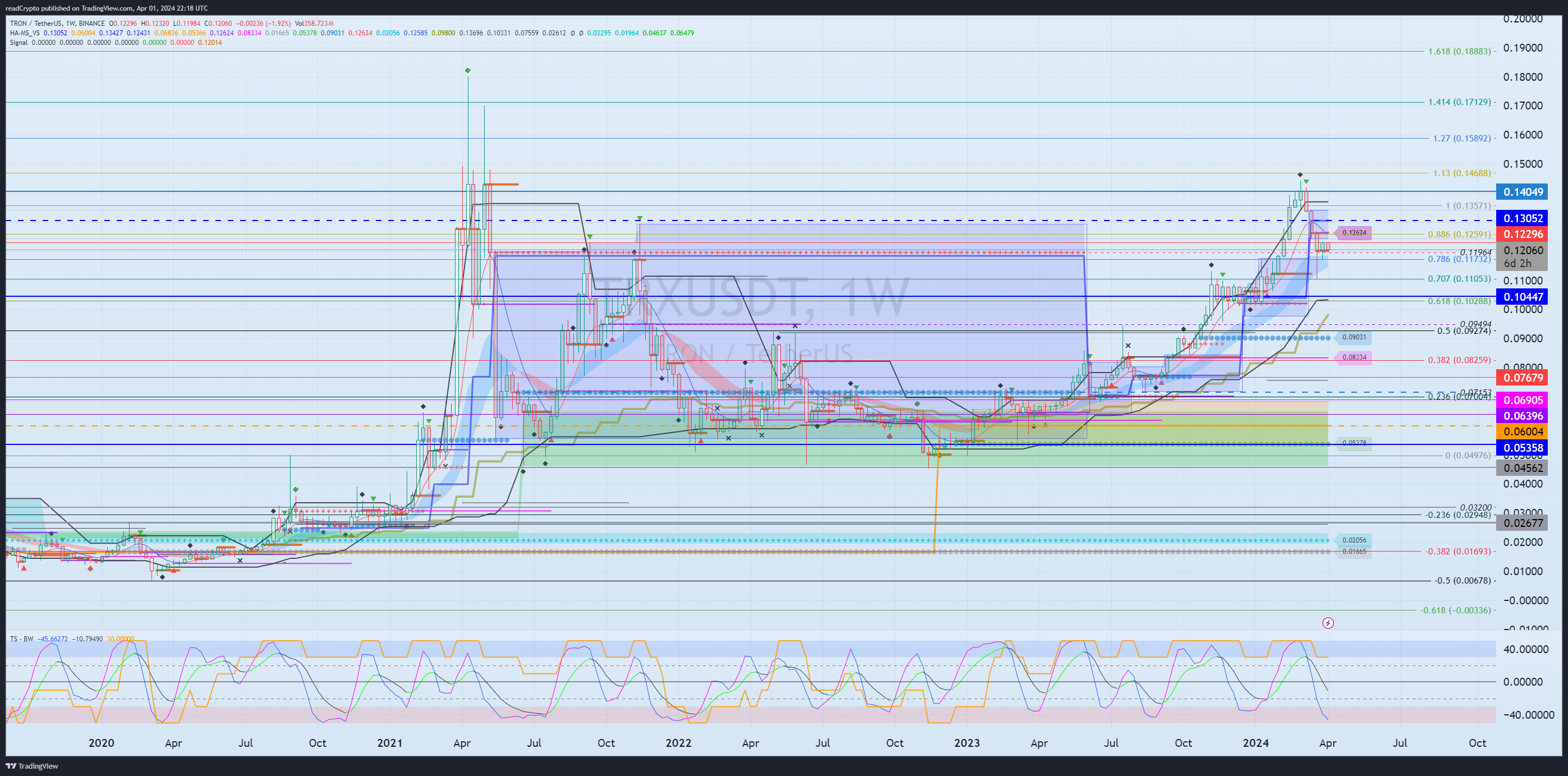Viewport: 1568px width, 776px height.
Task: Click the cyan 0.02056 level tag
Action: click(1353, 540)
